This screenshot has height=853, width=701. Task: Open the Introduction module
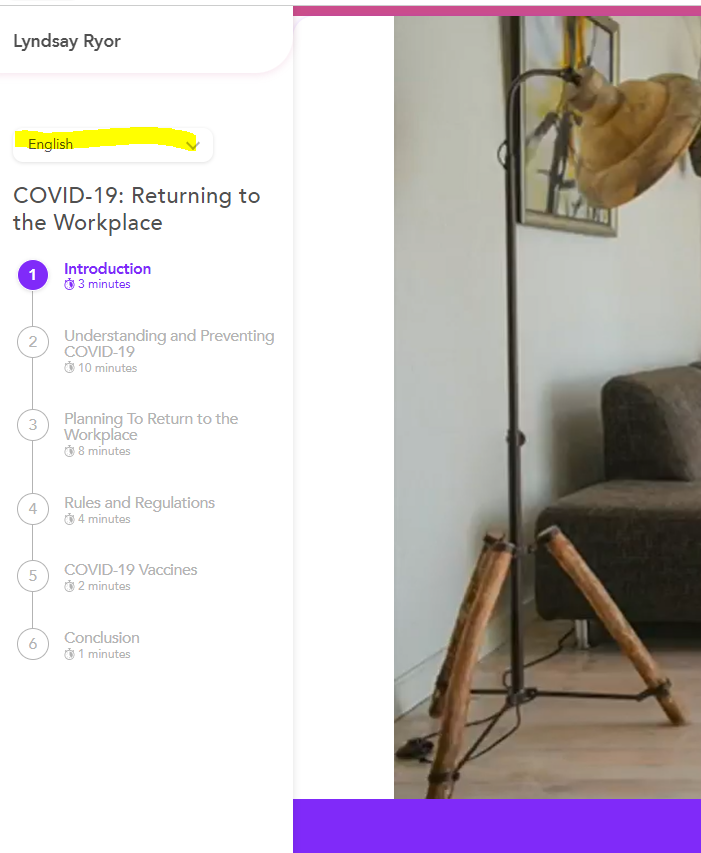click(108, 269)
